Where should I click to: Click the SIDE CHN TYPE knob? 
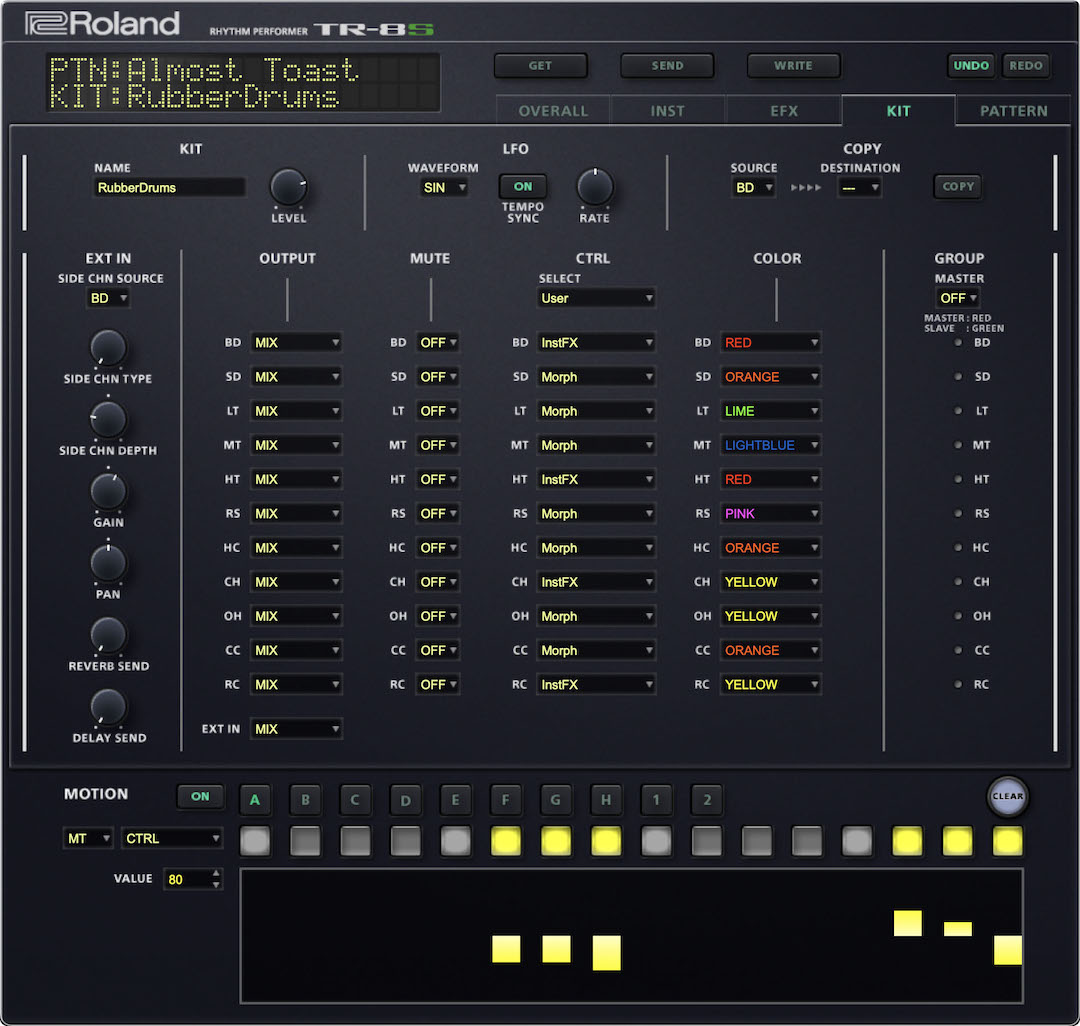[x=108, y=348]
